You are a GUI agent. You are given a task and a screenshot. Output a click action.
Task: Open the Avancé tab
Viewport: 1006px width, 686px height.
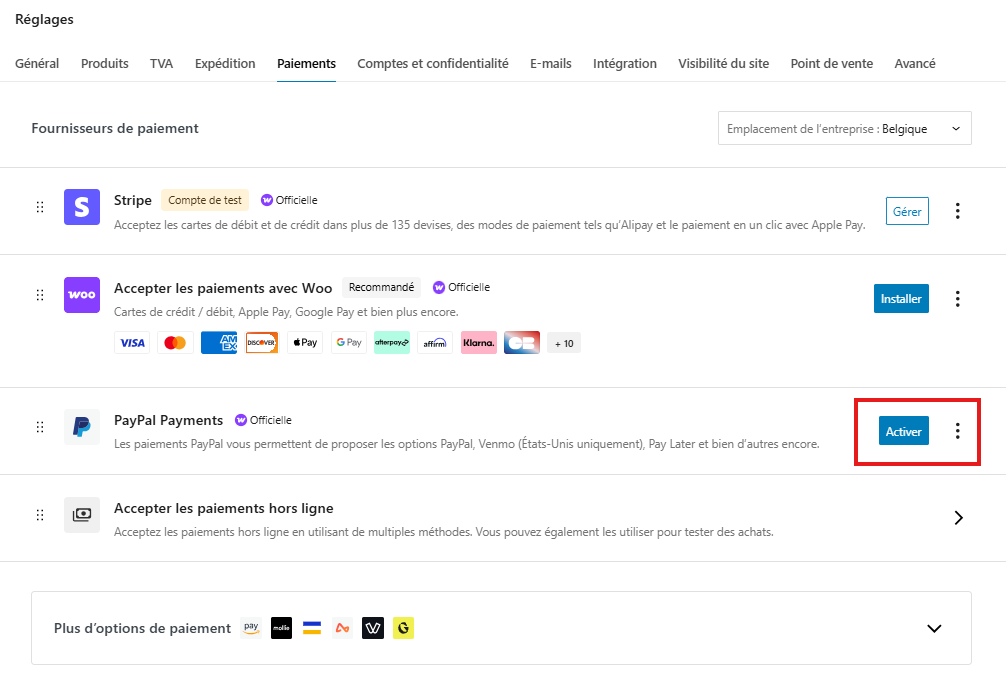(x=915, y=64)
